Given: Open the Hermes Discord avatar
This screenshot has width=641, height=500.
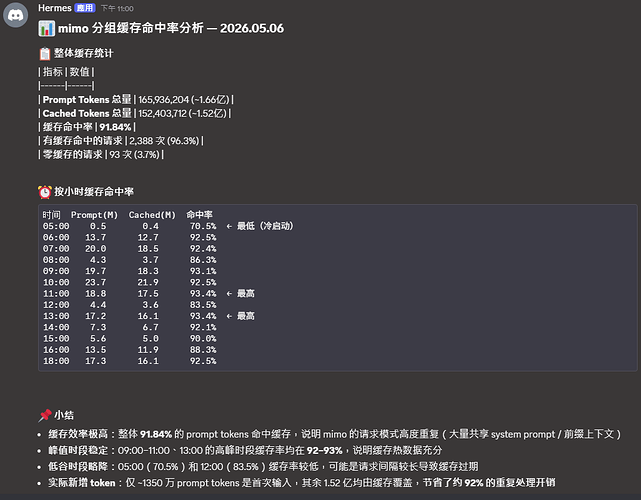Looking at the screenshot, I should pyautogui.click(x=16, y=15).
